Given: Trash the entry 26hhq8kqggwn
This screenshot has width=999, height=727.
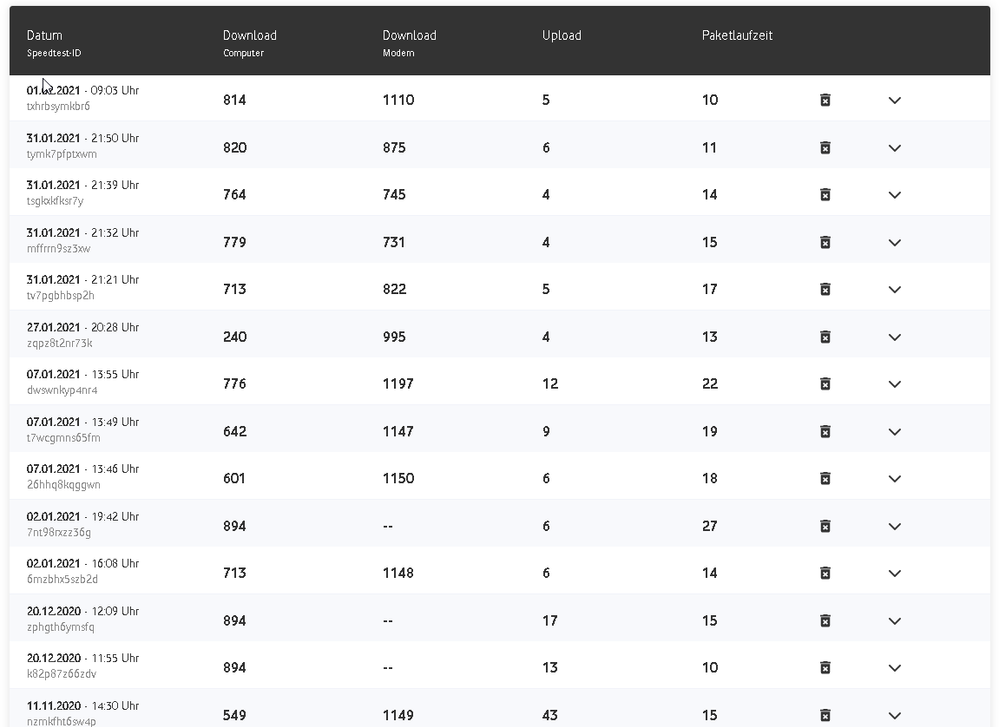Looking at the screenshot, I should click(825, 479).
